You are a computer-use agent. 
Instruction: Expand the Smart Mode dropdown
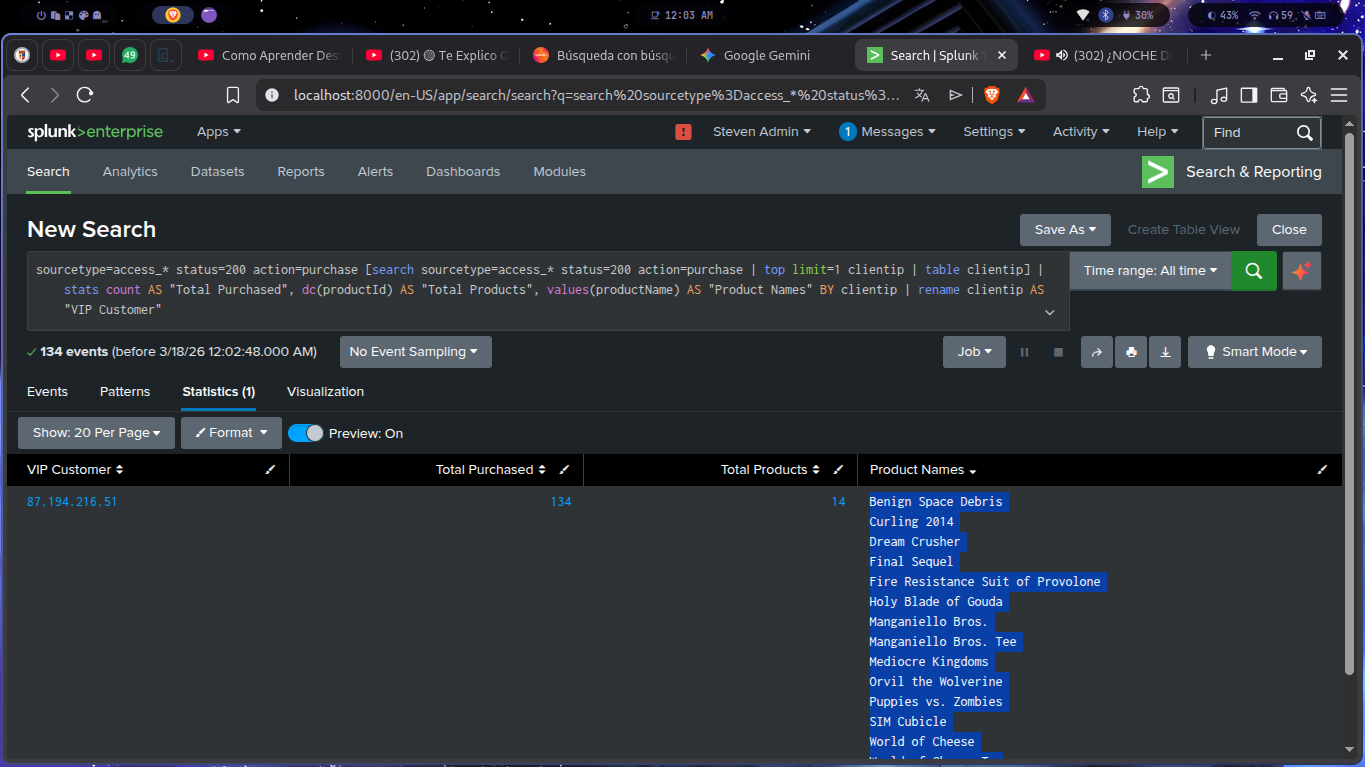tap(1255, 352)
